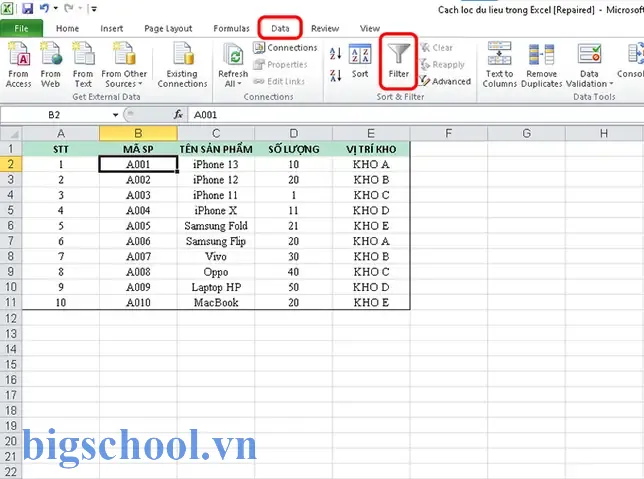The height and width of the screenshot is (479, 644).
Task: Import data From Web
Action: pos(51,65)
